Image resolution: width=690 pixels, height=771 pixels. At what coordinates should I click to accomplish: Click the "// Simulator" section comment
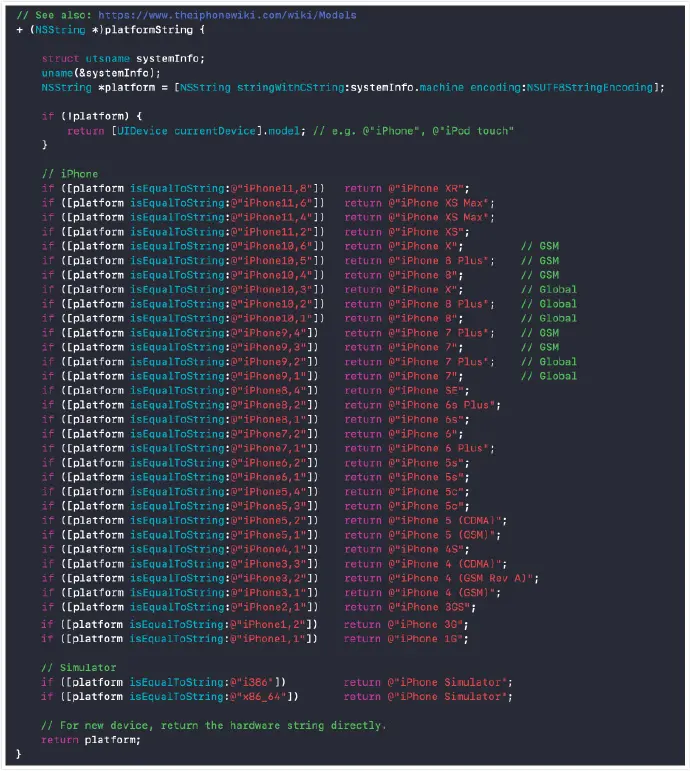coord(79,668)
